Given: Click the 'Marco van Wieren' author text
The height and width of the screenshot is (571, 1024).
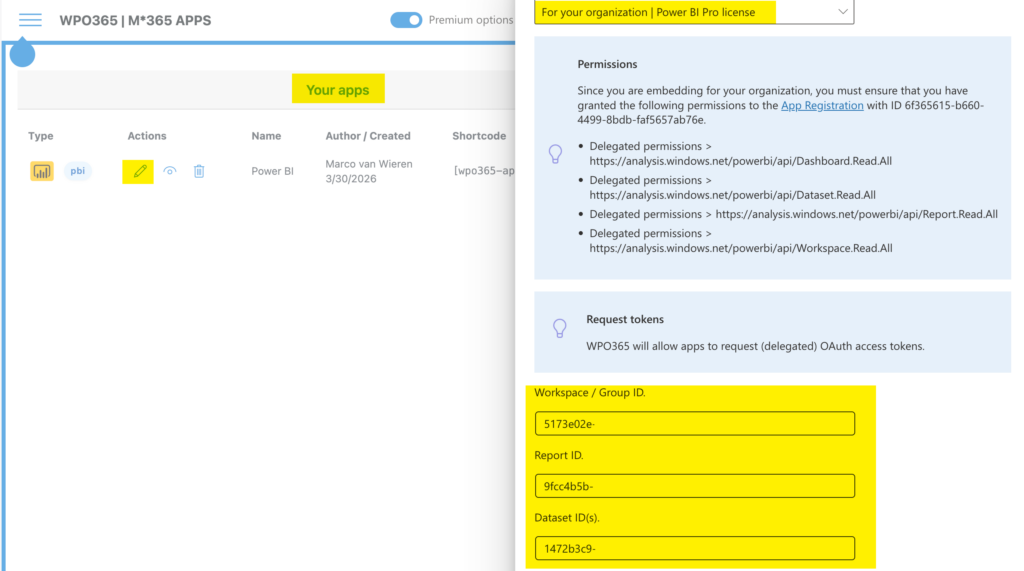Looking at the screenshot, I should (x=369, y=164).
